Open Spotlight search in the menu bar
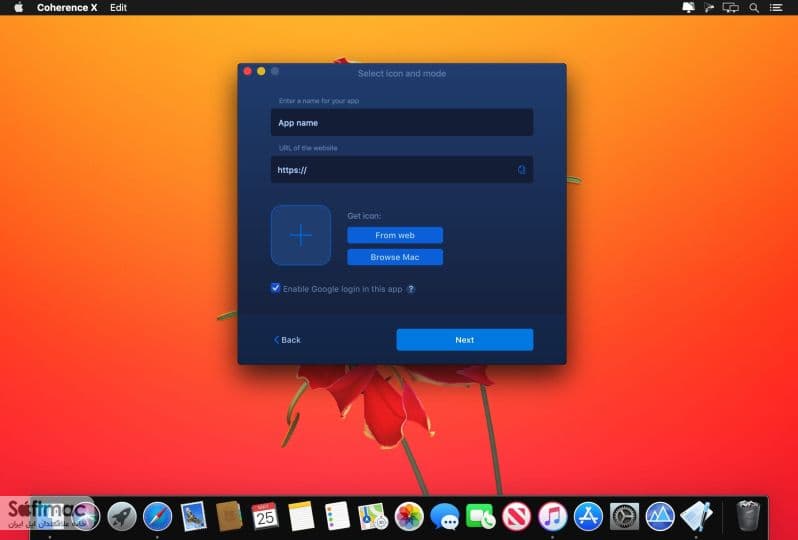The image size is (798, 540). click(x=754, y=8)
